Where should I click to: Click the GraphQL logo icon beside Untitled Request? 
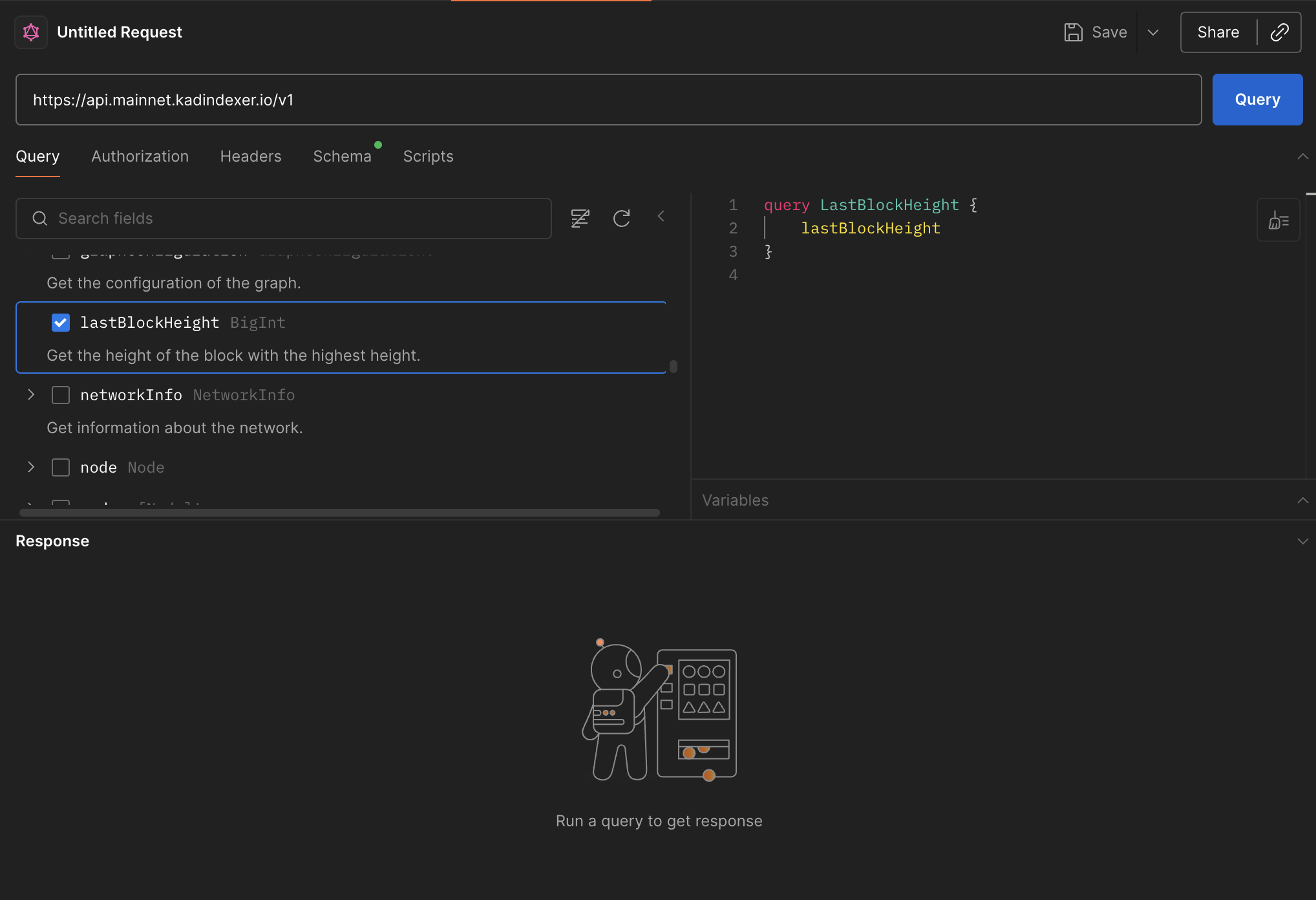(x=31, y=32)
